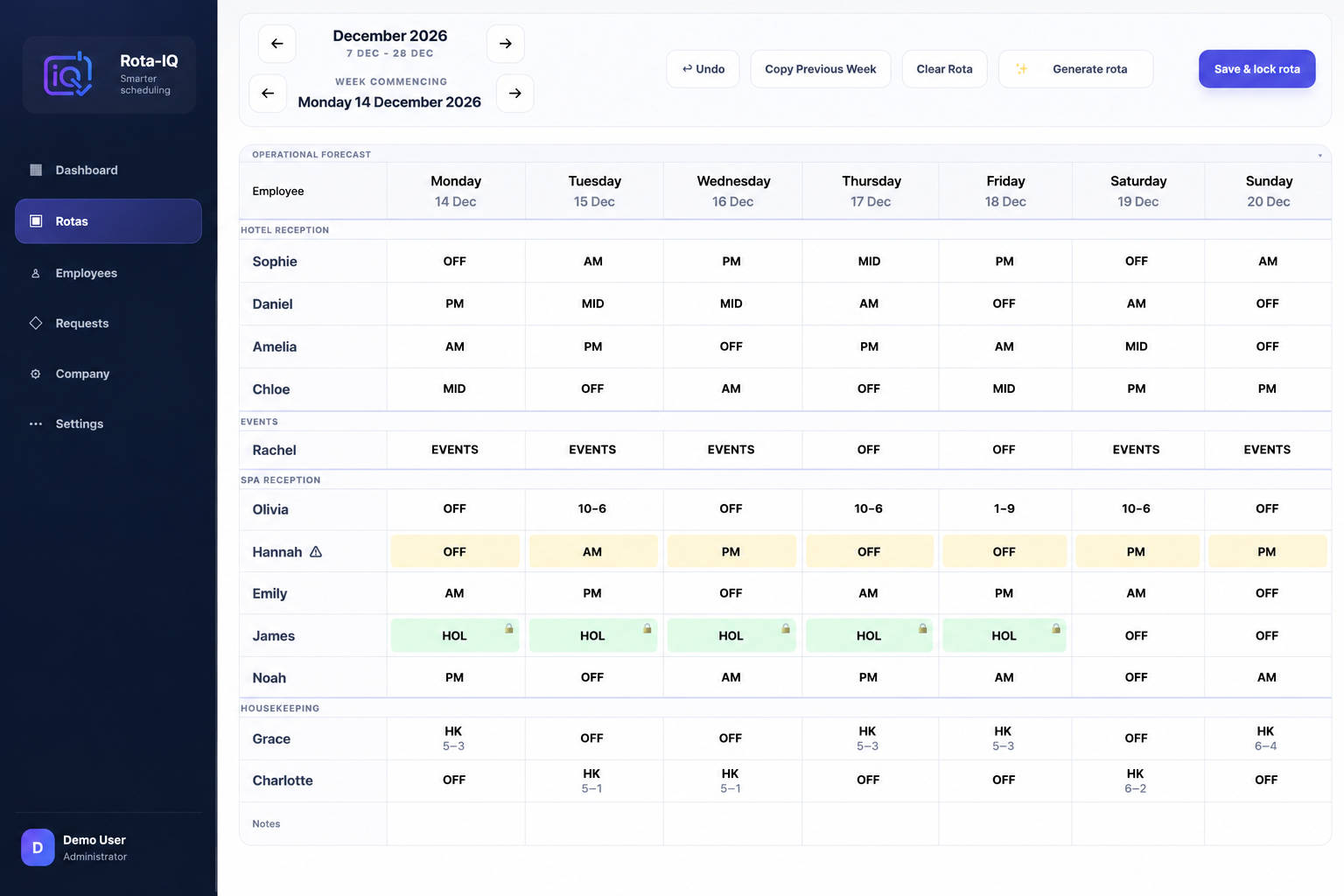This screenshot has width=1344, height=896.
Task: Select Hannah's yellow Tuesday AM shift
Action: pos(593,551)
